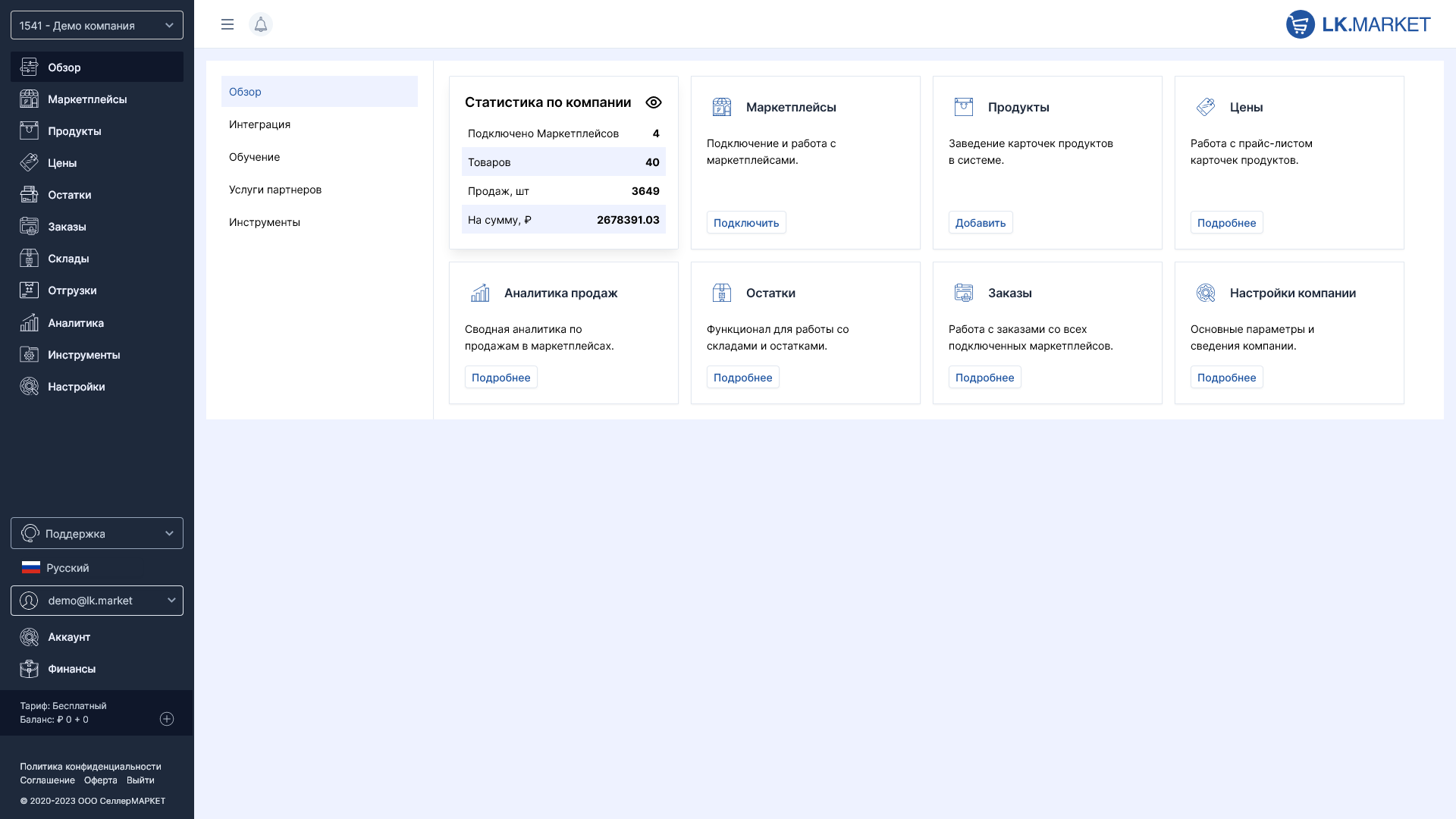Click the LK.MARKET logo

(x=1357, y=24)
